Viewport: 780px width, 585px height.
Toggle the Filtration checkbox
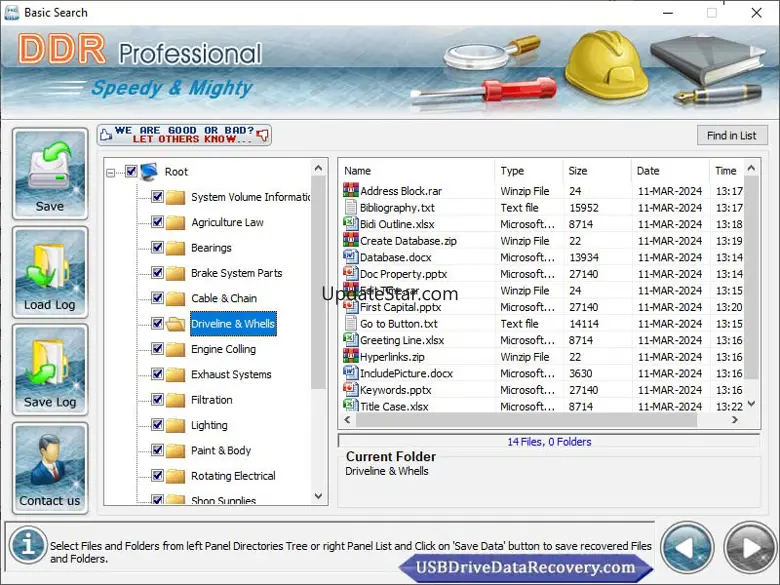coord(157,399)
